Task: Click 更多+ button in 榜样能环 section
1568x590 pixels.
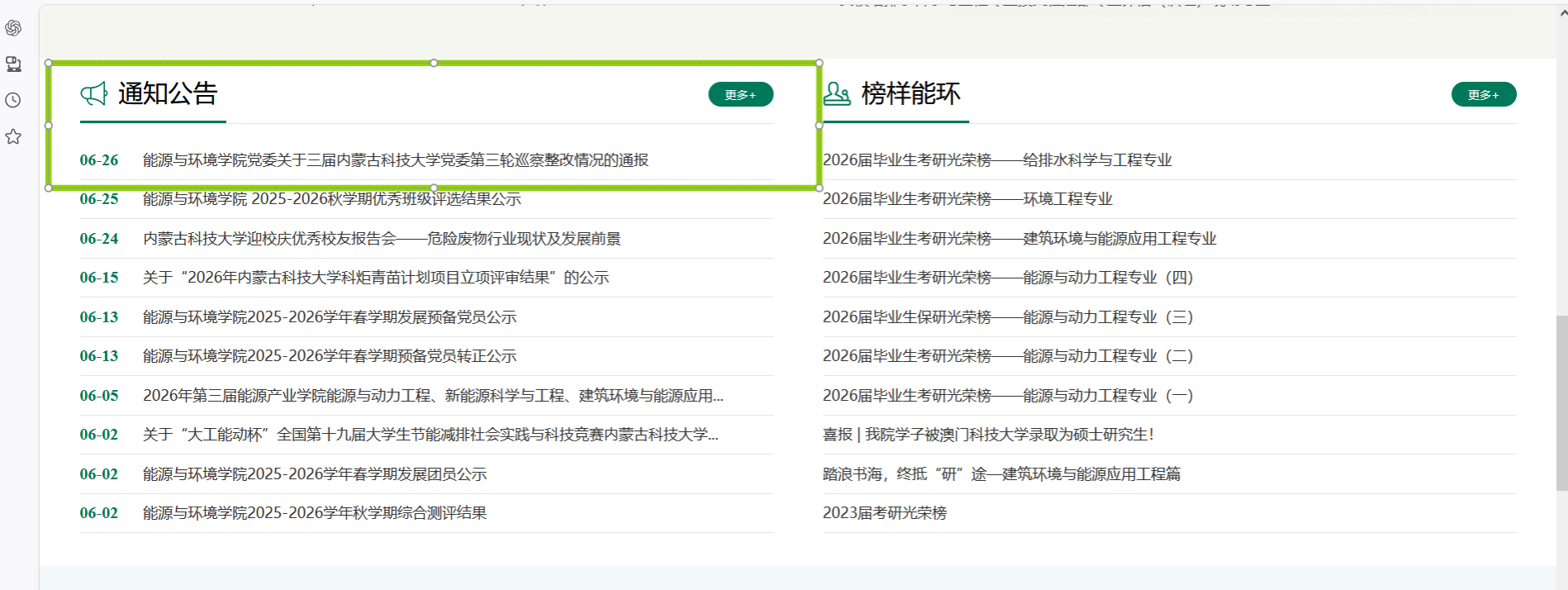Action: click(x=1484, y=94)
